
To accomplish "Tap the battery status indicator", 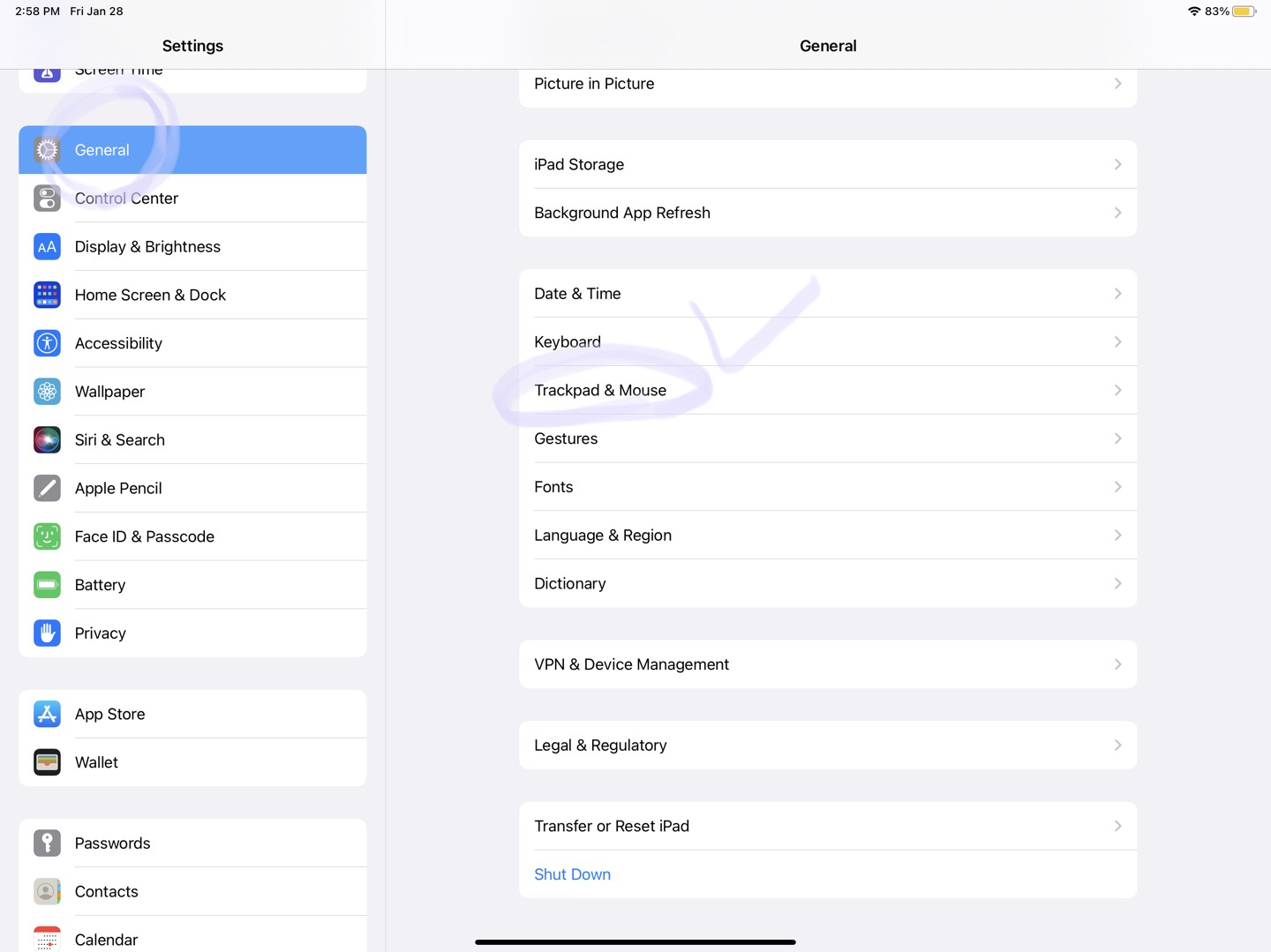I will point(1244,11).
